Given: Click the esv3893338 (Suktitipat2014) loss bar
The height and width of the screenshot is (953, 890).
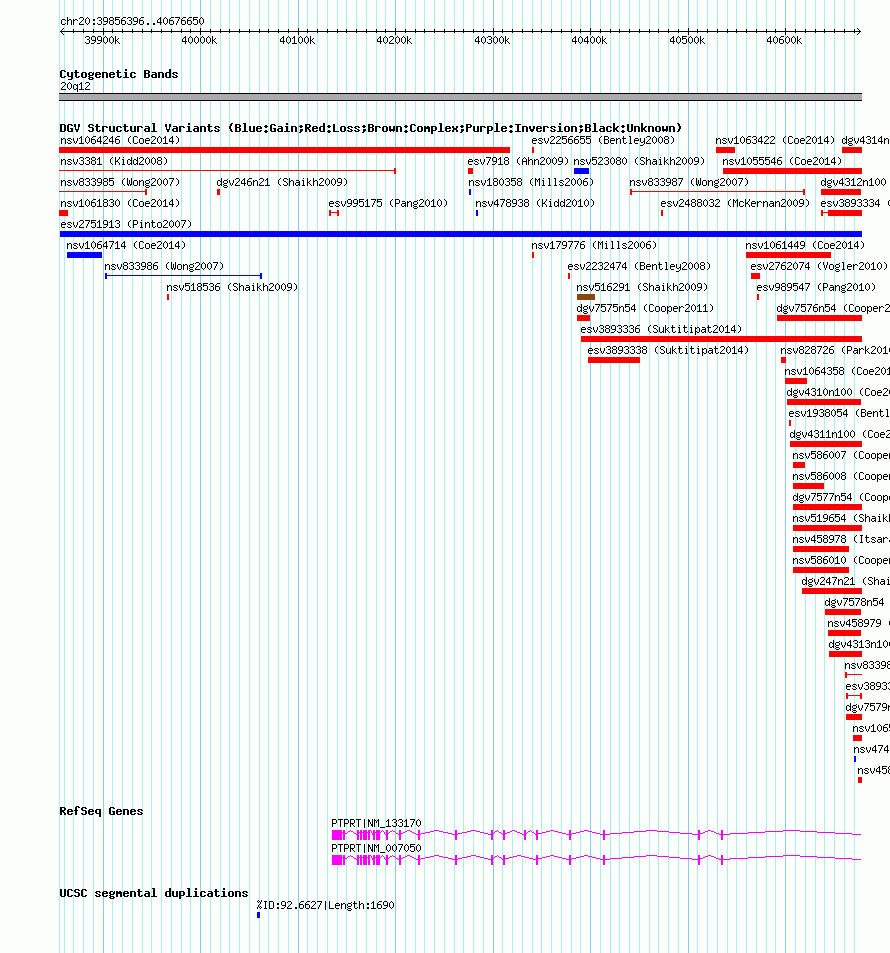Looking at the screenshot, I should pyautogui.click(x=613, y=360).
